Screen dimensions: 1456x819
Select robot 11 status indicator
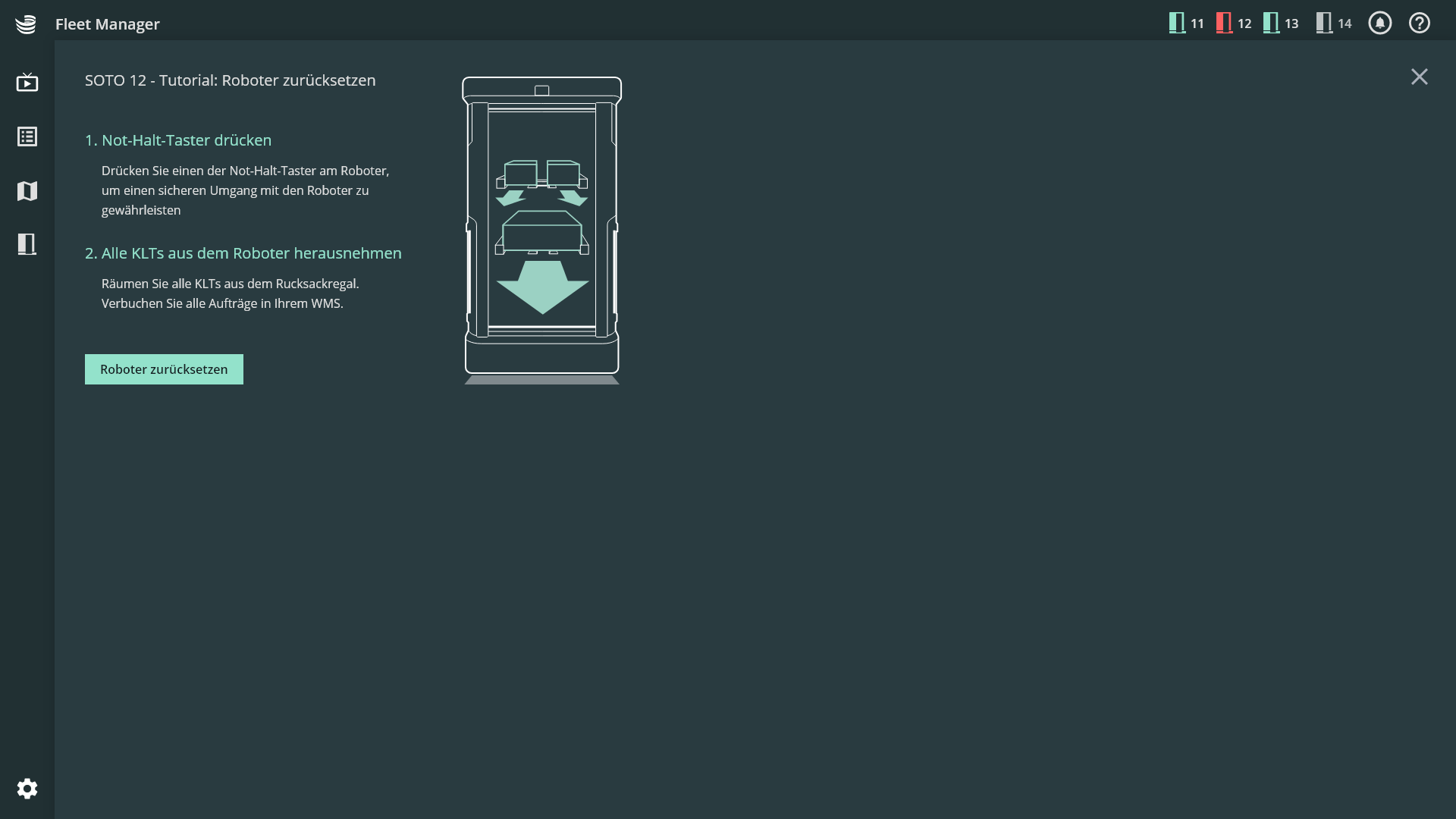tap(1187, 24)
